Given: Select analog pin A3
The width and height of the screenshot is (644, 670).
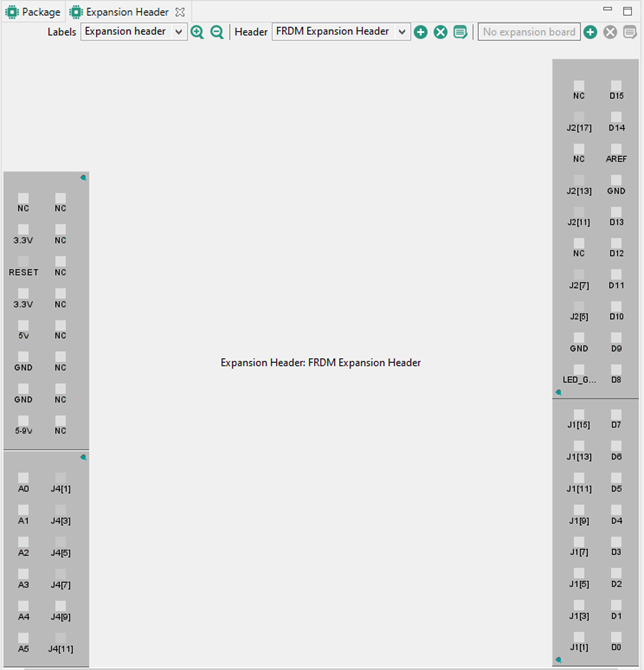Looking at the screenshot, I should tap(24, 574).
